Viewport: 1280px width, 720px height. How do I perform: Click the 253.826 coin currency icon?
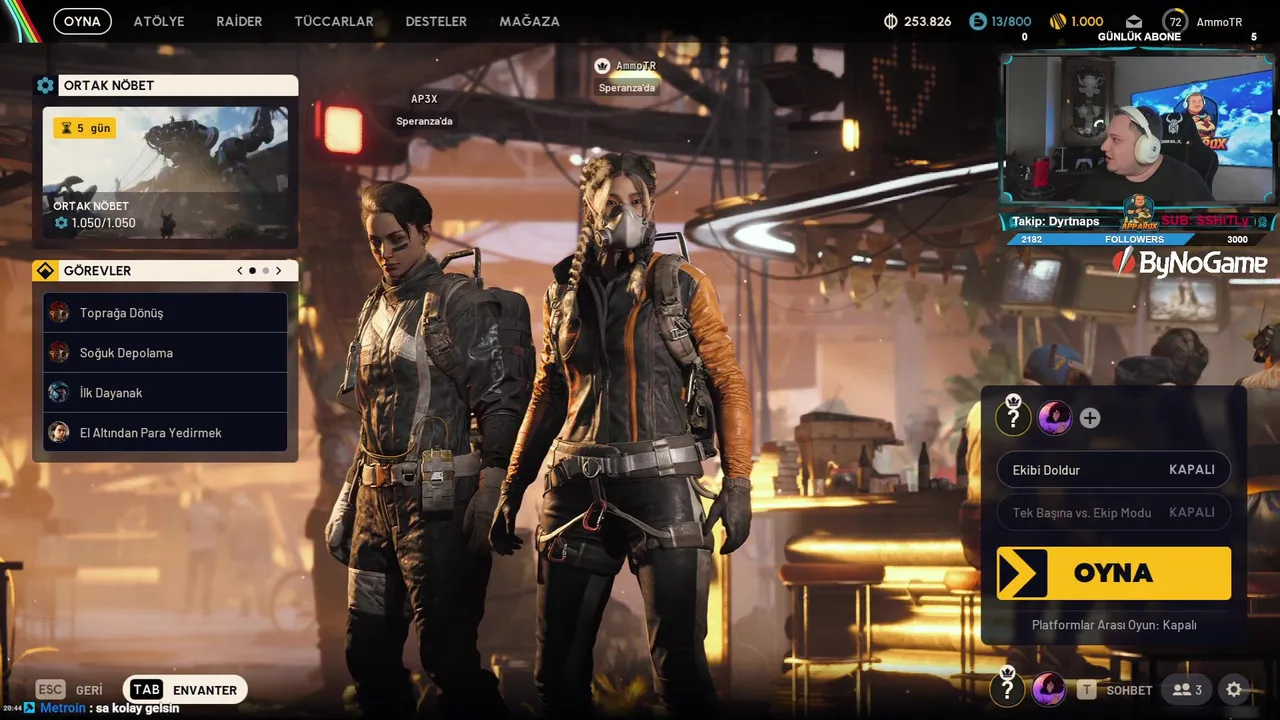[891, 21]
